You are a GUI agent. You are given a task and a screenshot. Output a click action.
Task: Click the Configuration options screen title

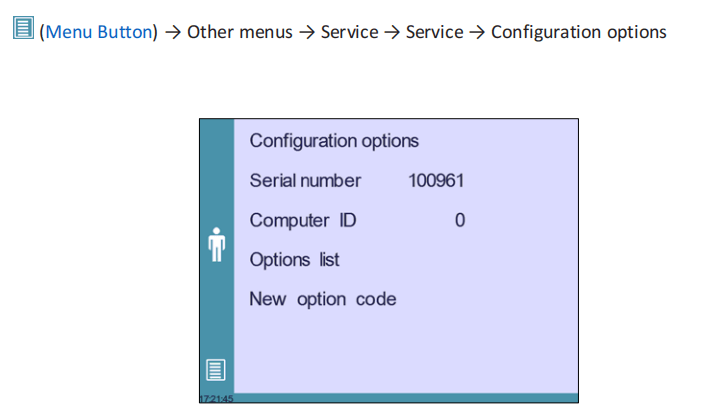pyautogui.click(x=334, y=141)
